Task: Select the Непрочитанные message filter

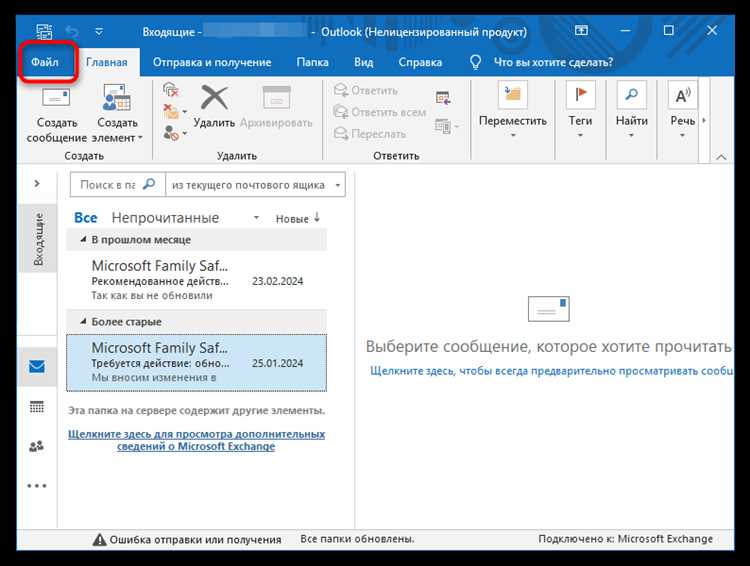Action: (x=165, y=218)
